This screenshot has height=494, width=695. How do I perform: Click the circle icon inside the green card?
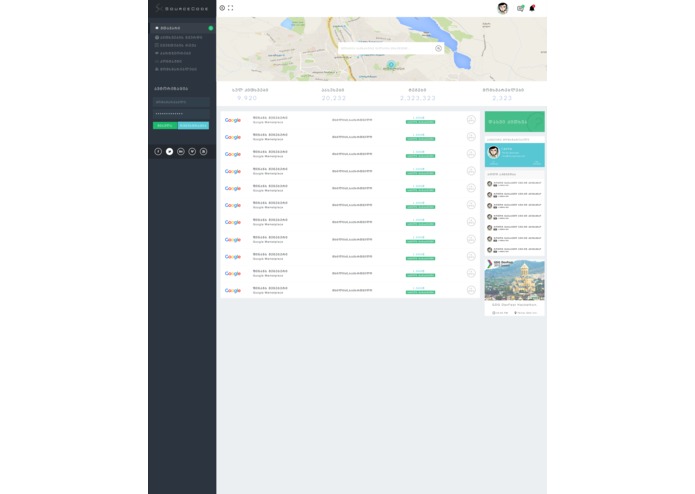point(536,121)
